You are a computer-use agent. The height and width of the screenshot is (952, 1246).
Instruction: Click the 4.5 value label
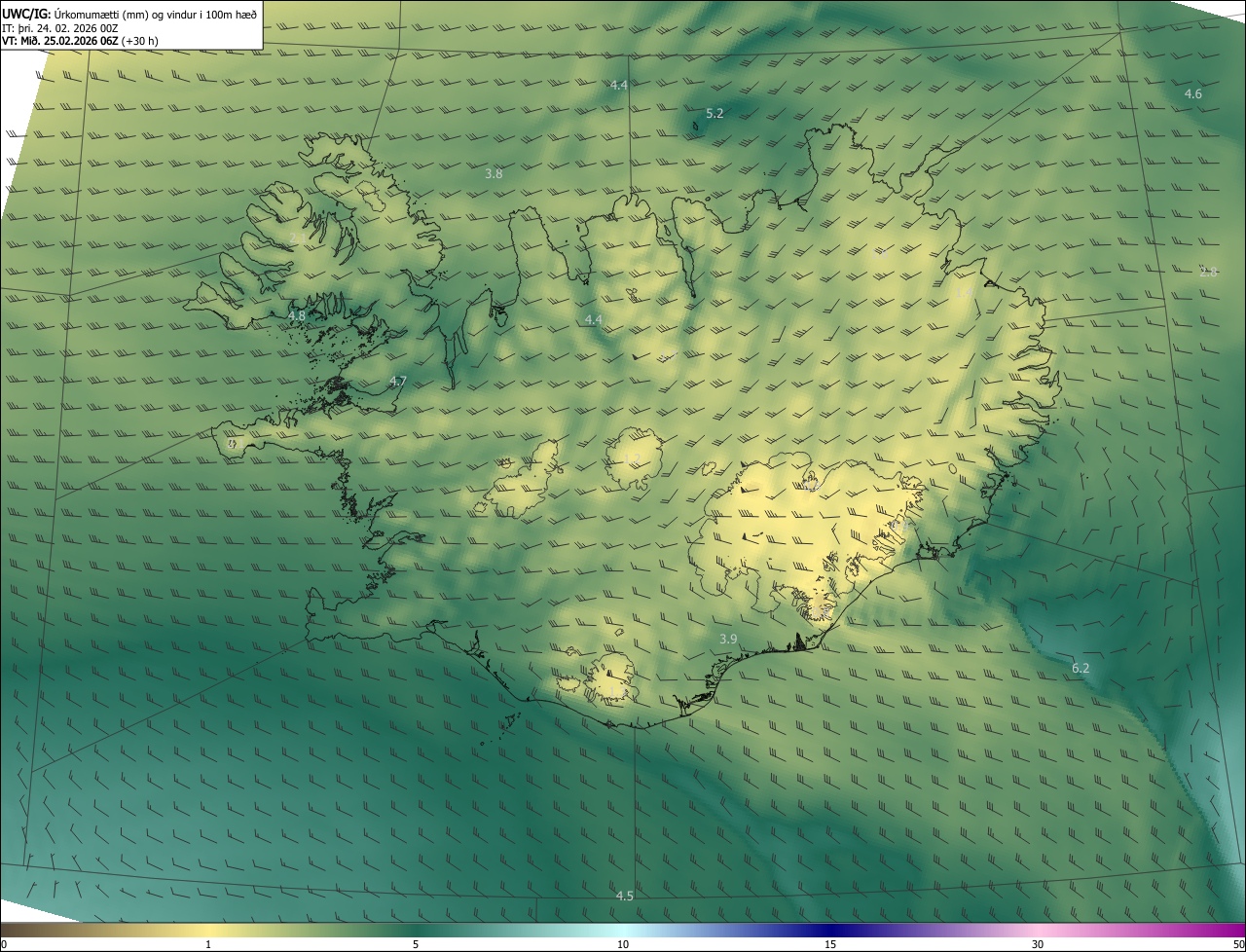tap(624, 897)
